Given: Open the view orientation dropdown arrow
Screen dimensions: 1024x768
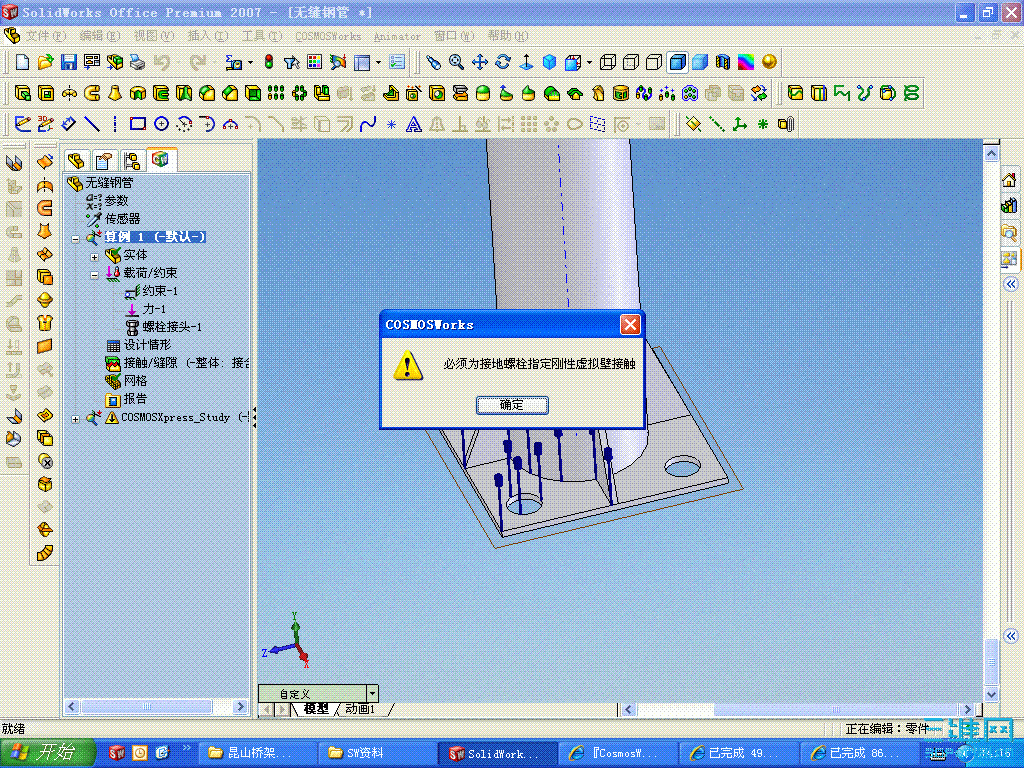Looking at the screenshot, I should [589, 63].
